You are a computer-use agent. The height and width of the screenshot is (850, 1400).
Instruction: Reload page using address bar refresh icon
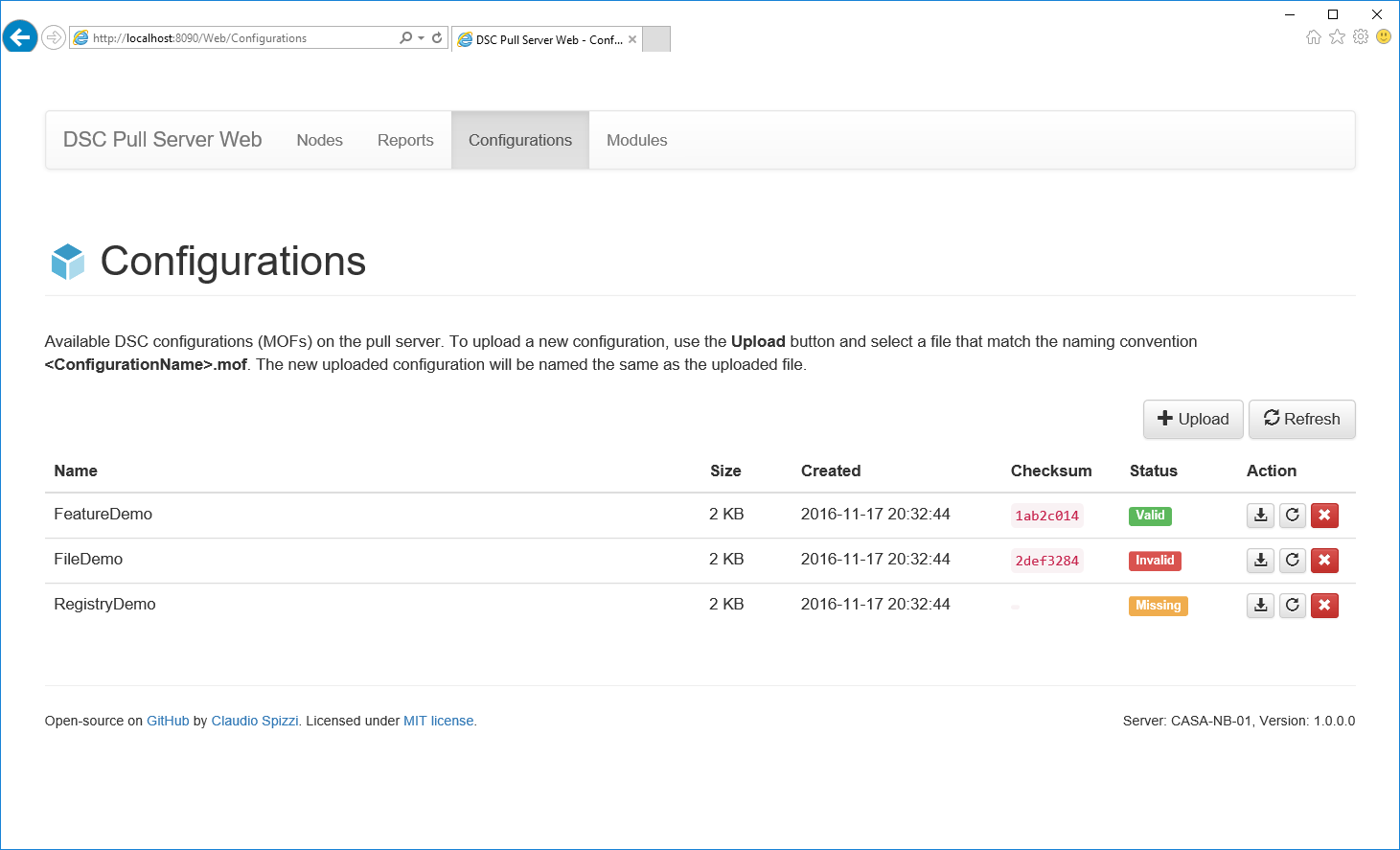click(437, 37)
